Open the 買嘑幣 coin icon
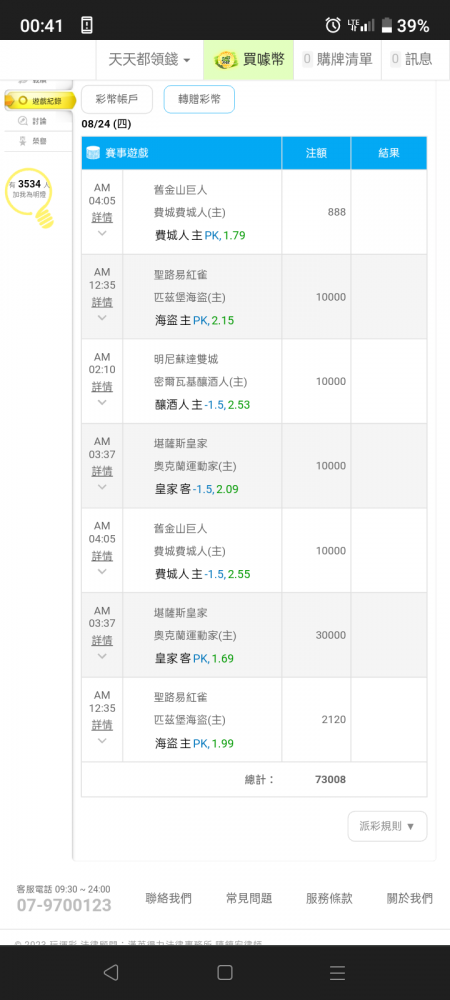The width and height of the screenshot is (450, 1000). click(225, 60)
